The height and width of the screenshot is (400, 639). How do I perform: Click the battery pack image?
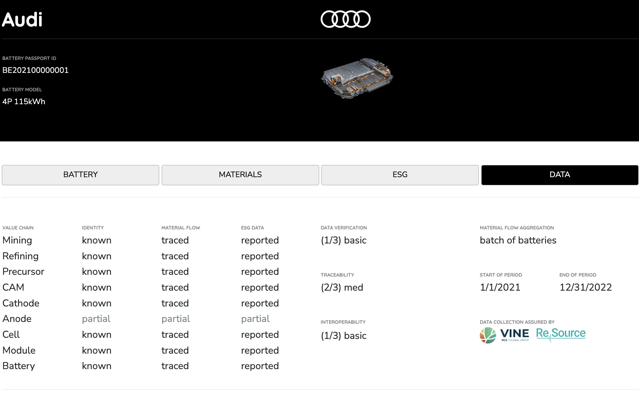point(356,78)
